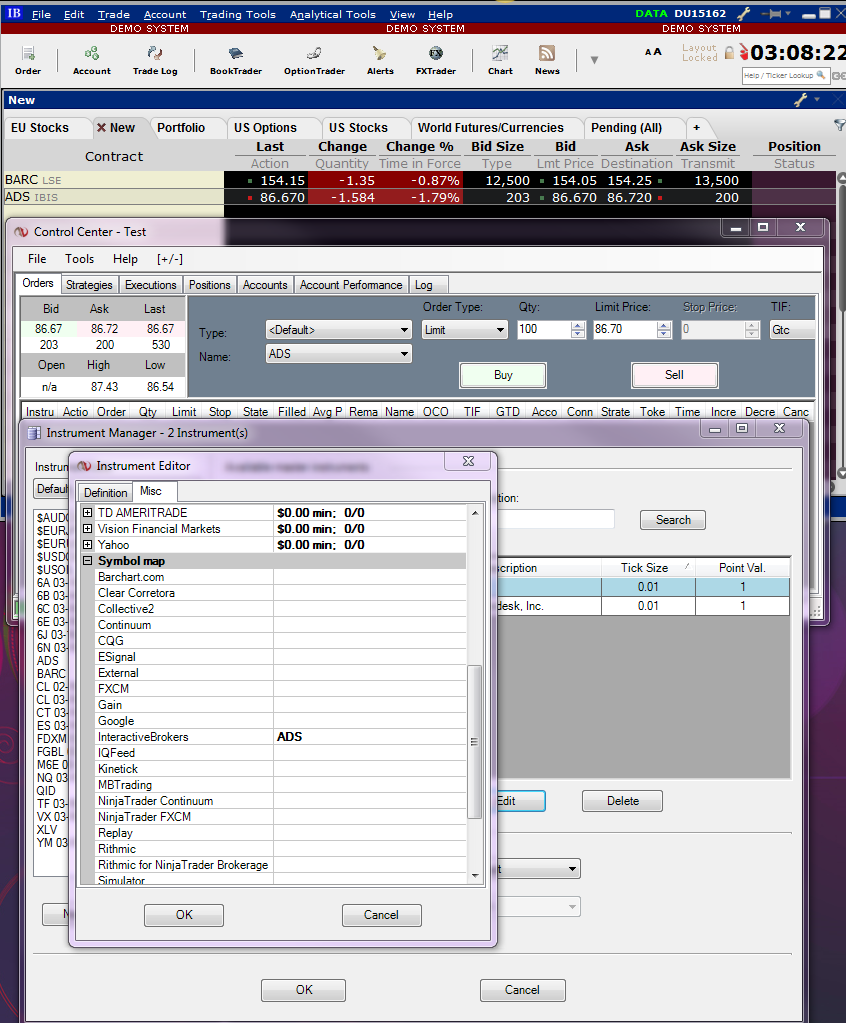The image size is (846, 1023).
Task: Click the Tick Size column header
Action: 648,568
